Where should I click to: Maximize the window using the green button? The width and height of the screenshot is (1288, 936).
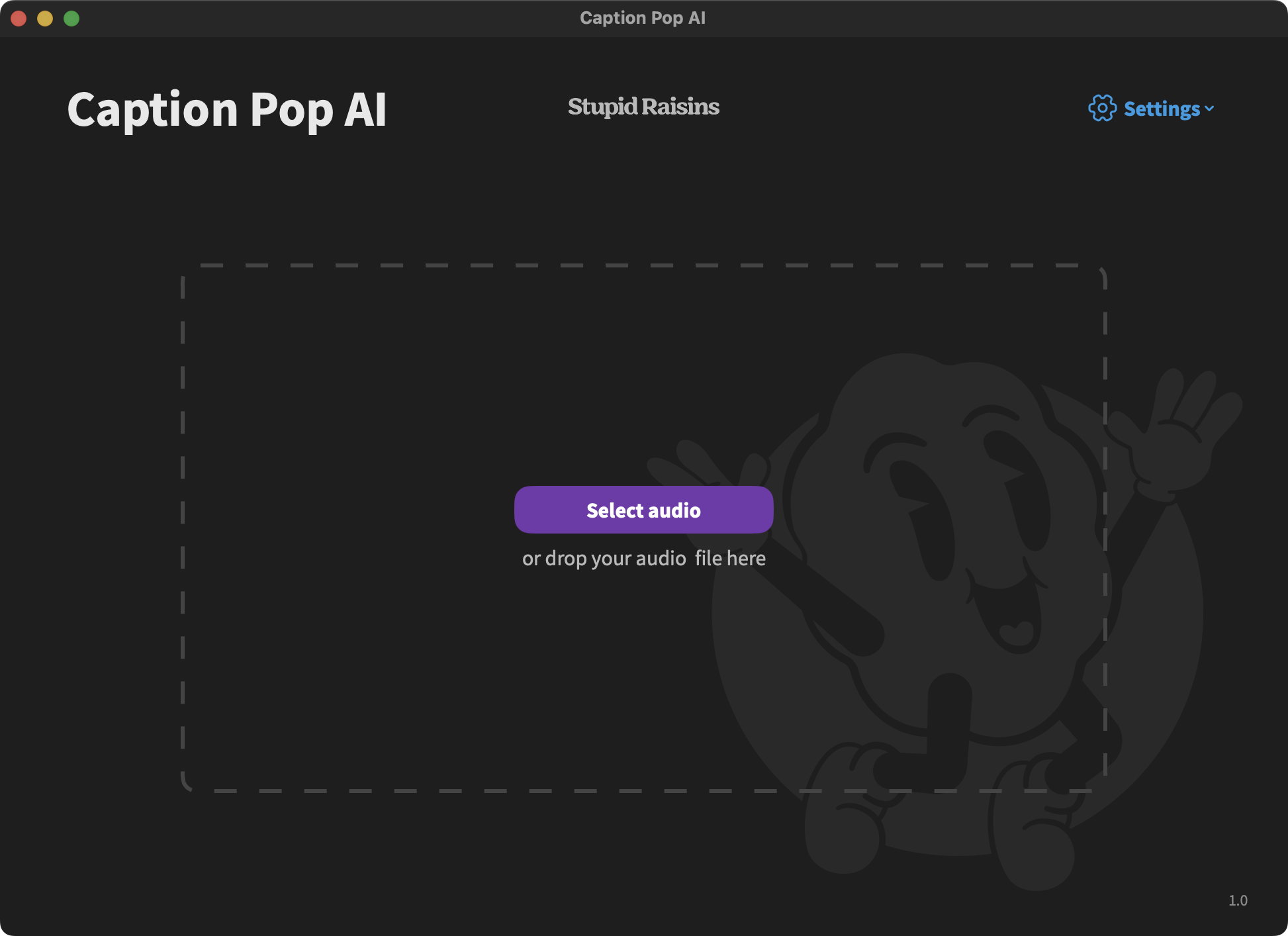71,19
